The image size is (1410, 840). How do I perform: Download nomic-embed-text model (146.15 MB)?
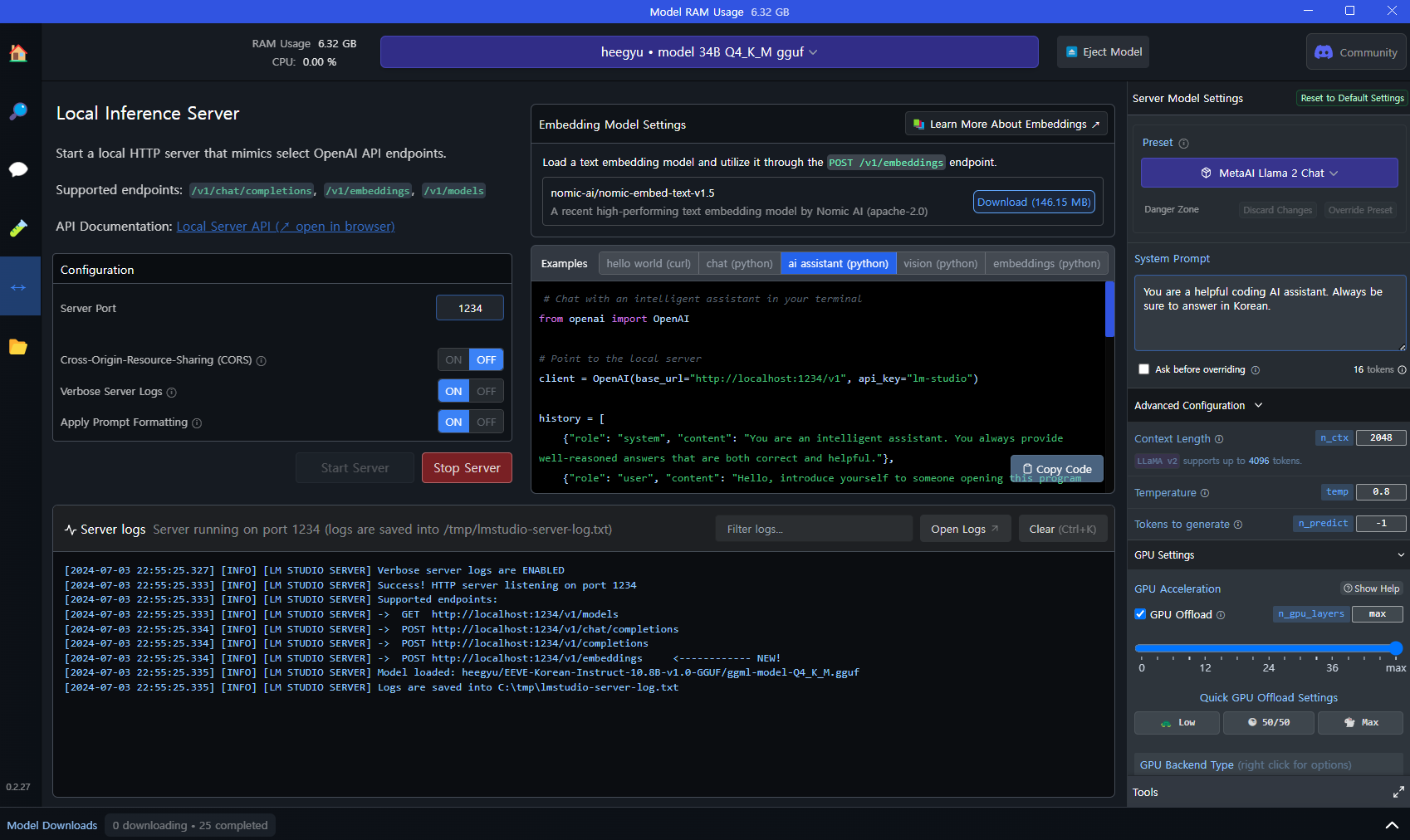pos(1034,202)
